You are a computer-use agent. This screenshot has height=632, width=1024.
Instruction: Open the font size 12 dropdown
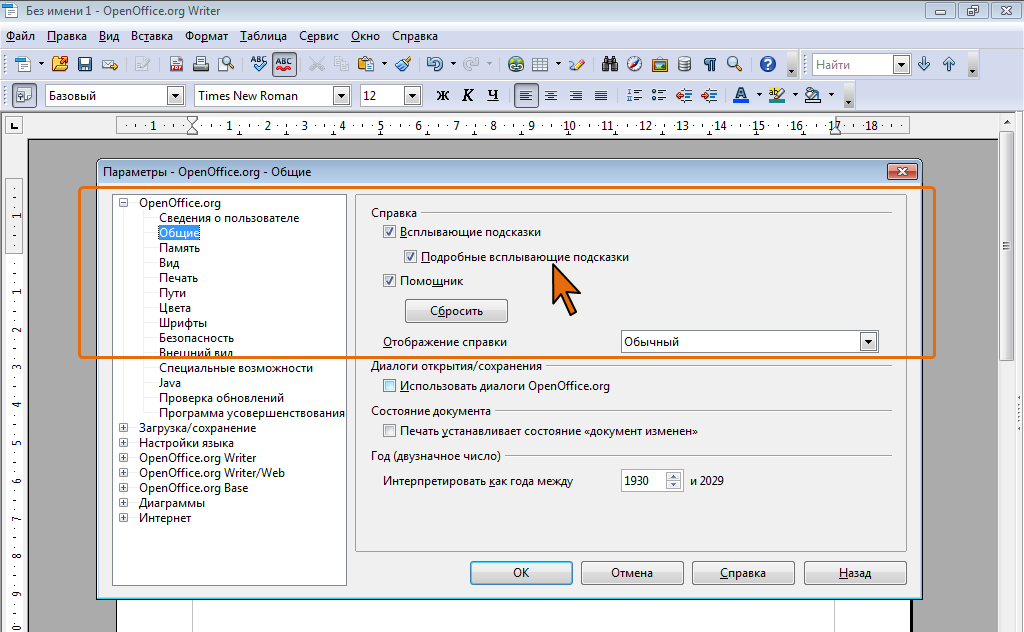pyautogui.click(x=411, y=96)
